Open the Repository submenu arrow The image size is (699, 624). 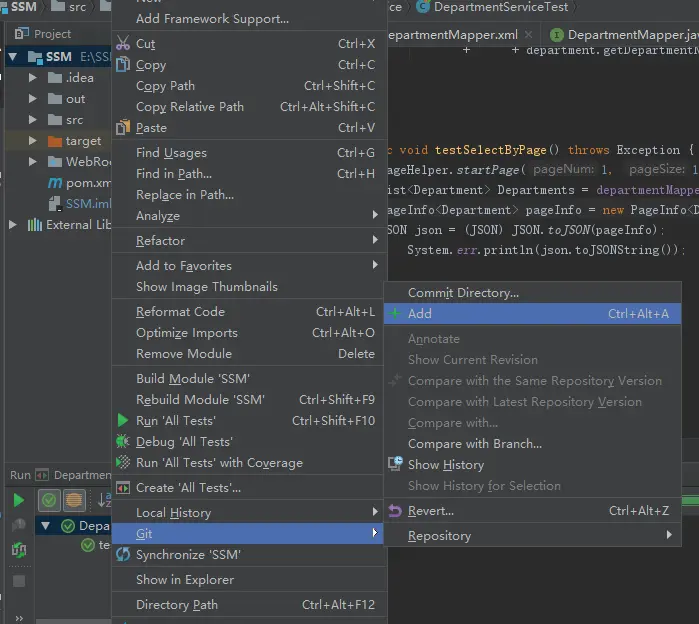point(669,535)
